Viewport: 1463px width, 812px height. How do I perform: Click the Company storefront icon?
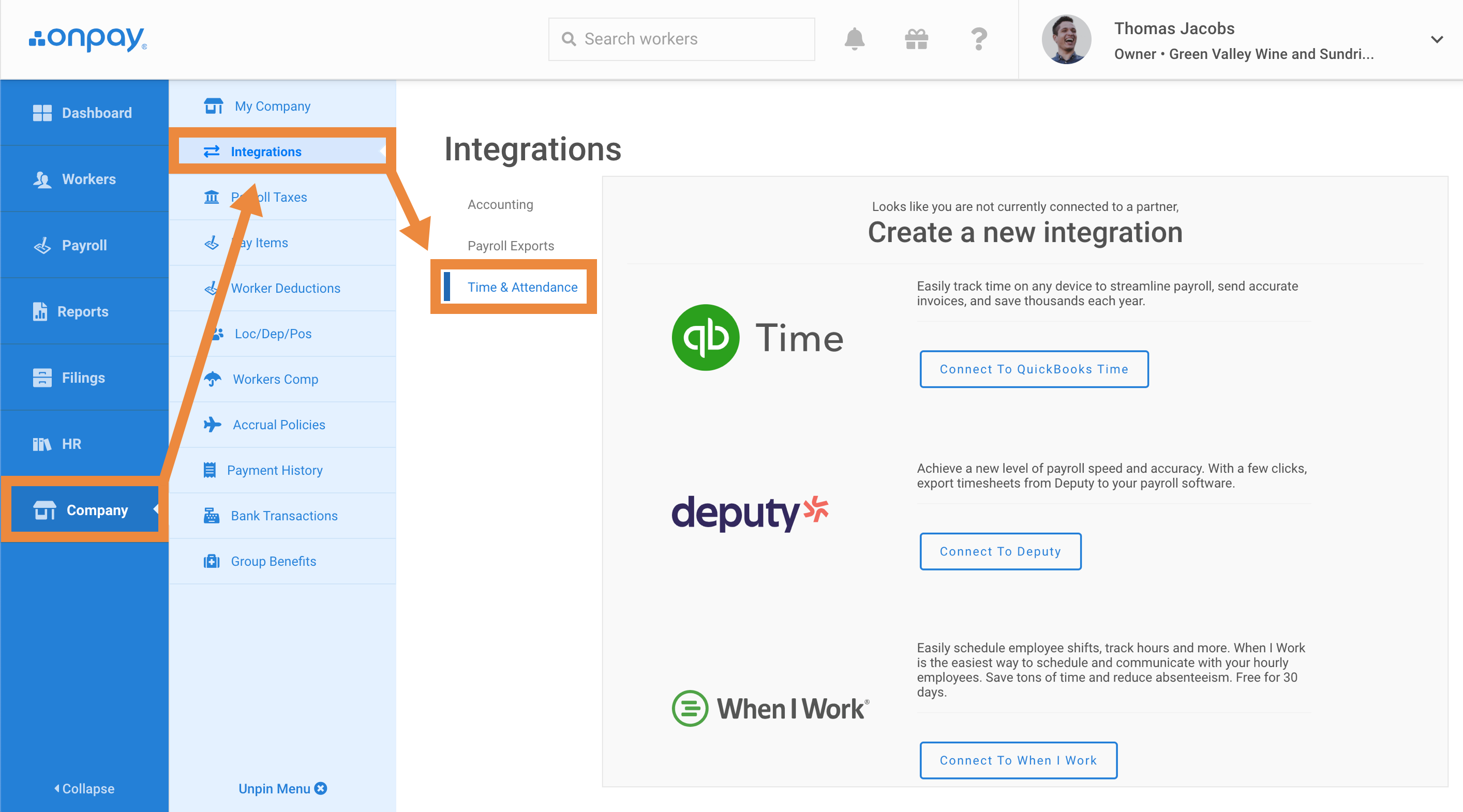(44, 510)
